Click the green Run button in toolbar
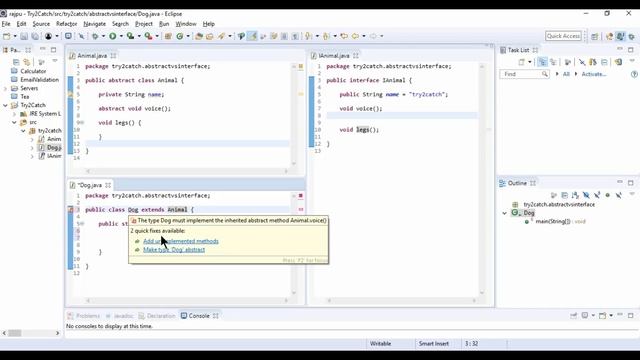 click(x=113, y=36)
